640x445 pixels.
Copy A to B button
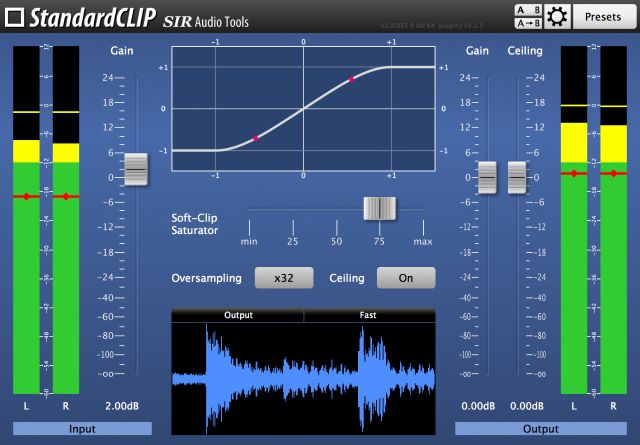(x=528, y=23)
